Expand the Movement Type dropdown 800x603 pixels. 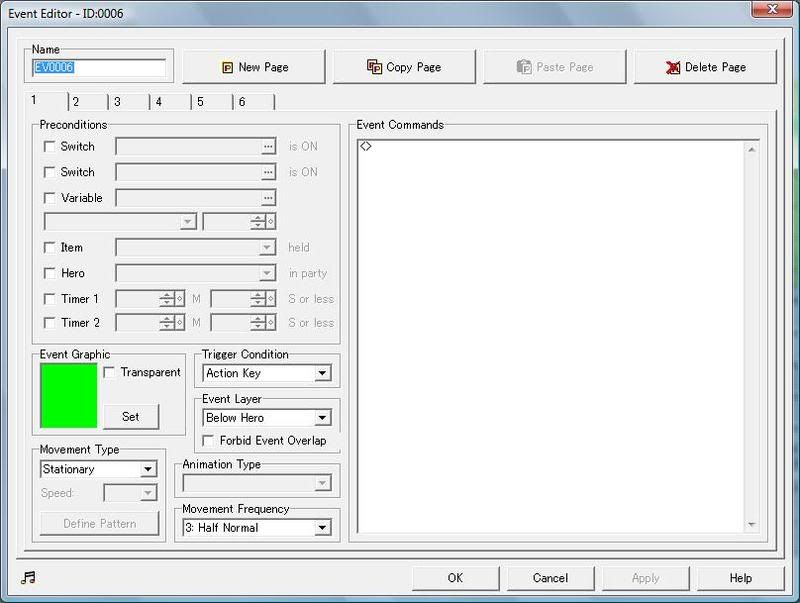click(98, 469)
